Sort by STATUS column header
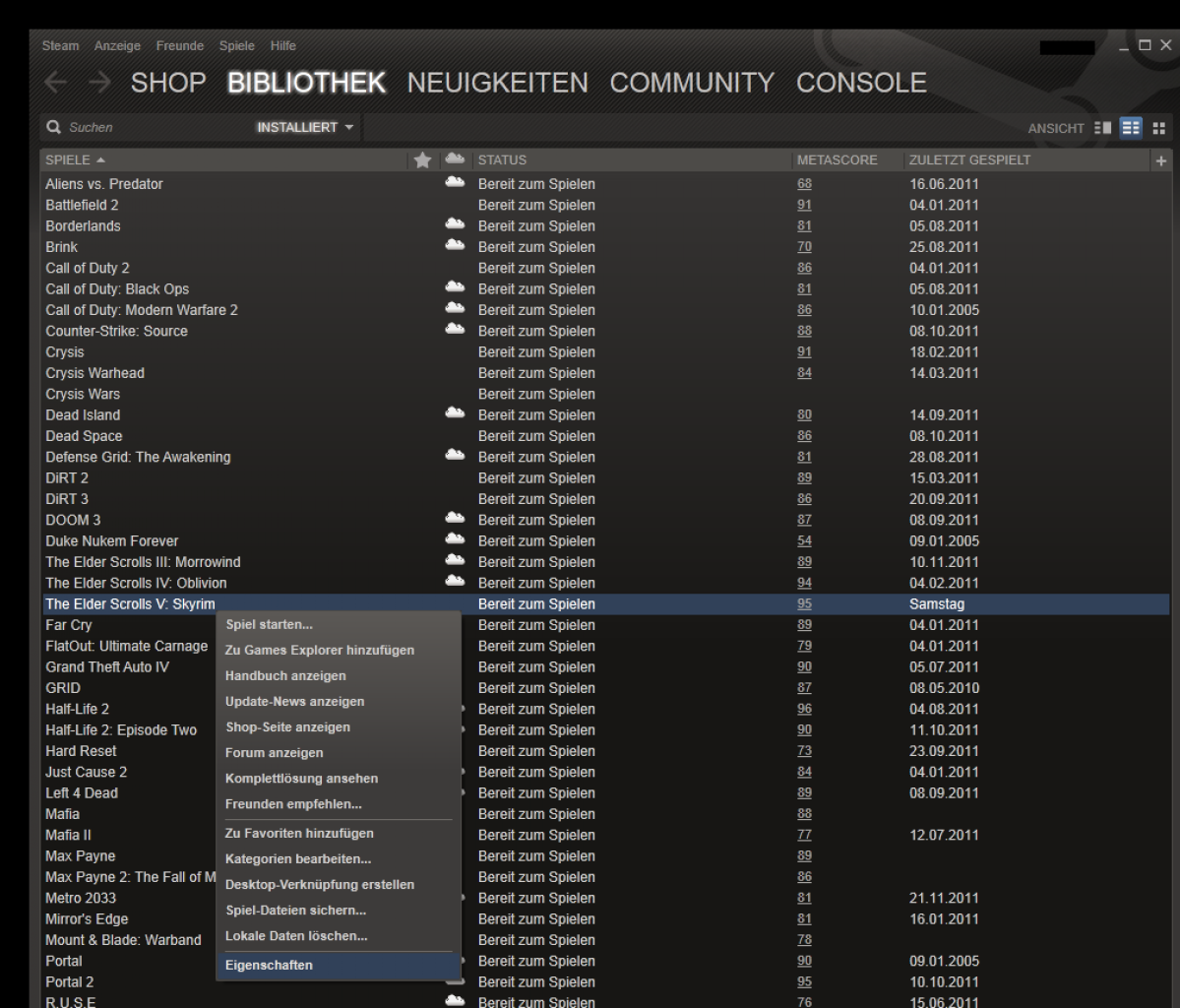The height and width of the screenshot is (1008, 1180). pos(502,159)
